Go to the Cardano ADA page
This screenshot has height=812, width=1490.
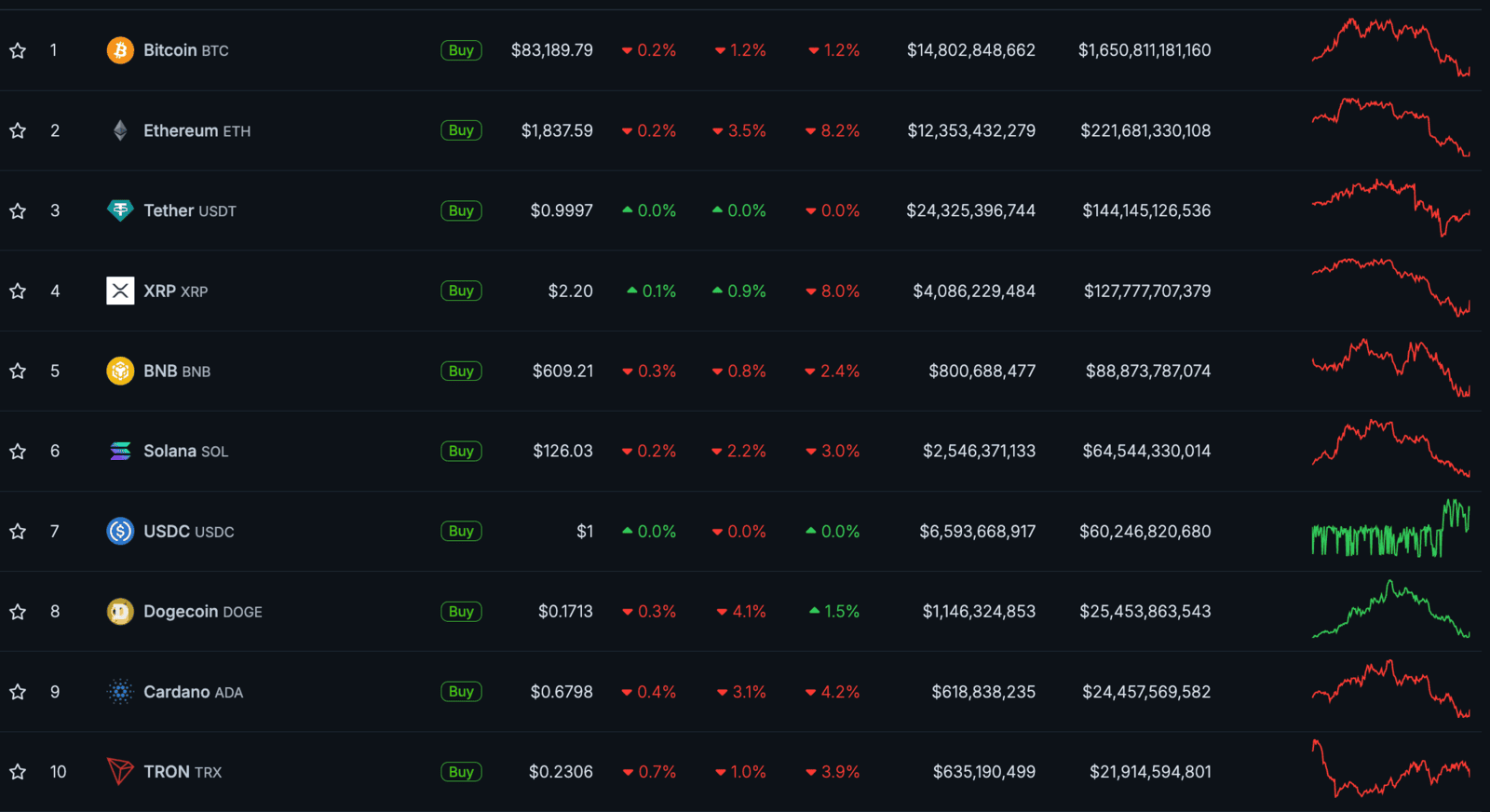click(194, 691)
